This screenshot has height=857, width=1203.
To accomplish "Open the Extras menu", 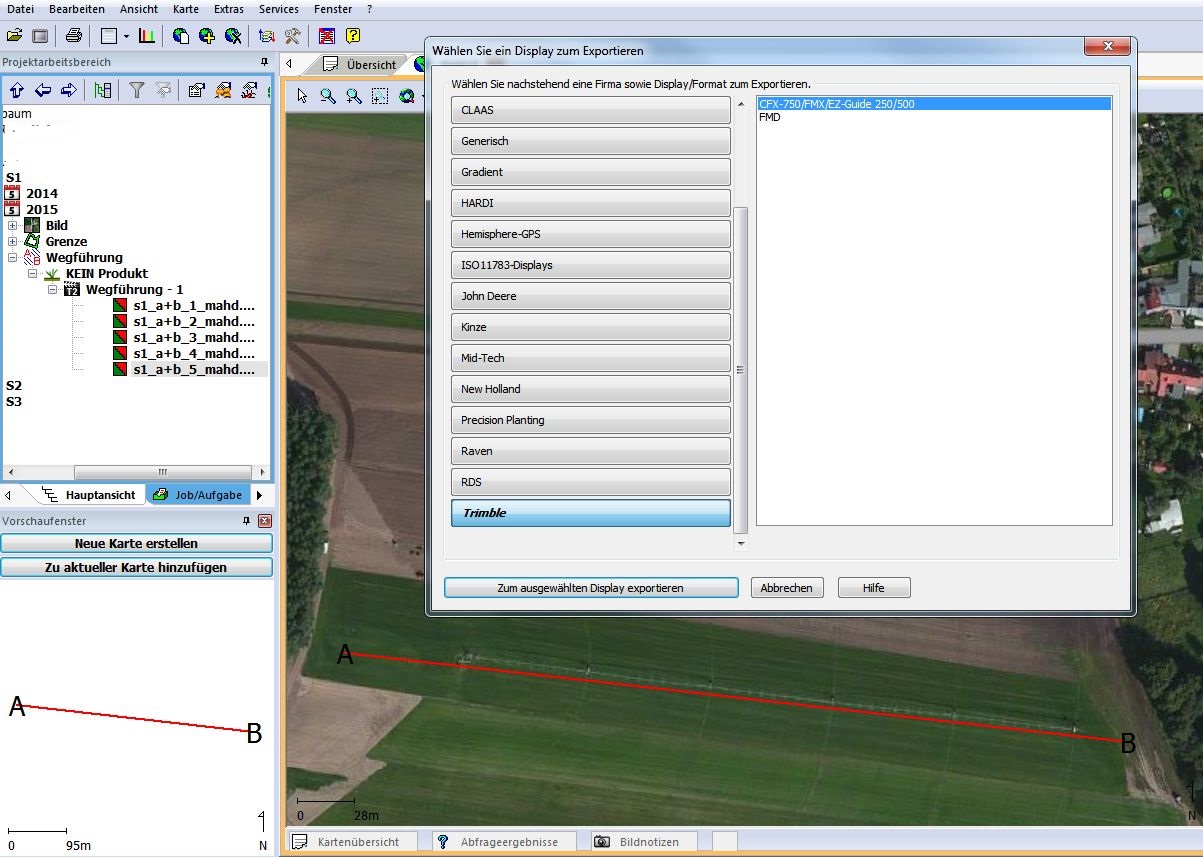I will [228, 8].
